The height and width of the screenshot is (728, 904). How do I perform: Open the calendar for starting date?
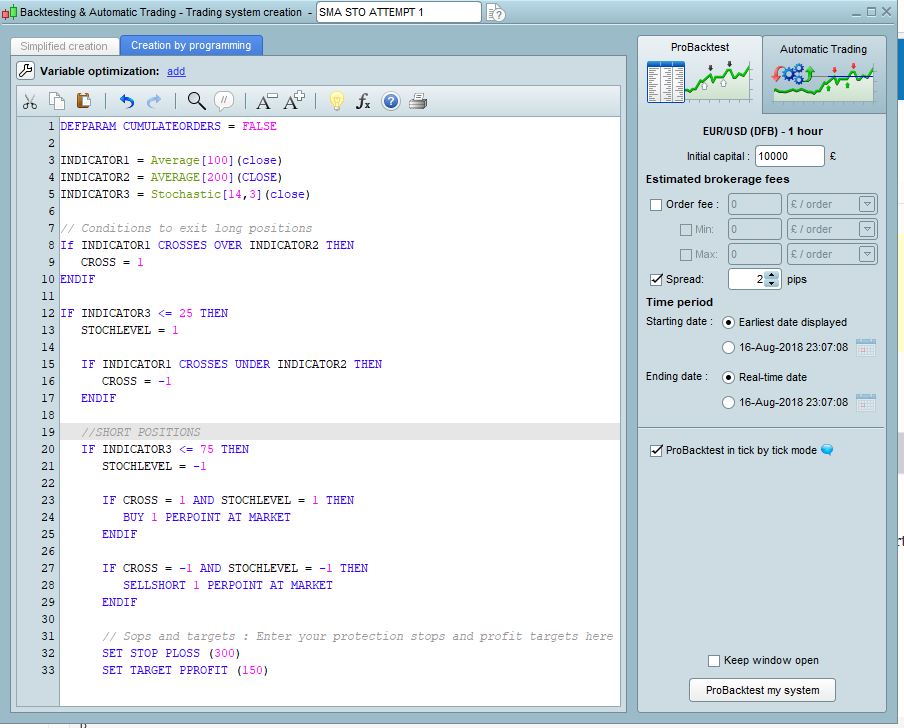tap(866, 348)
